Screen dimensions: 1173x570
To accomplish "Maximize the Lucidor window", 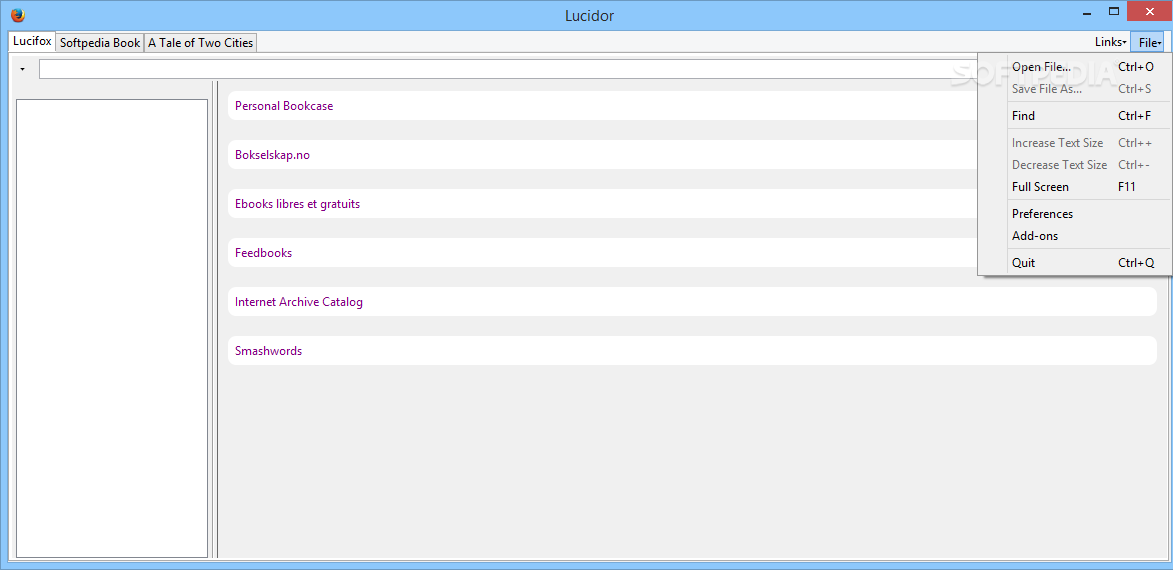I will coord(1114,12).
